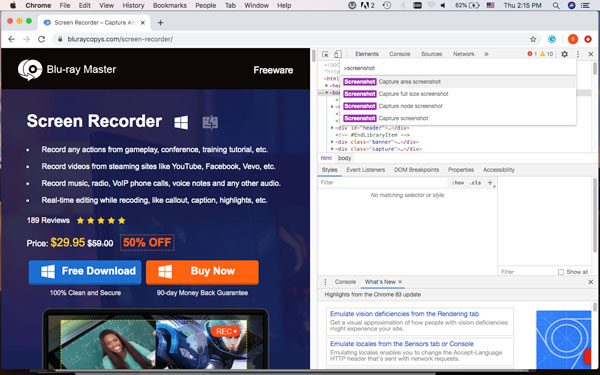Viewport: 600px width, 375px height.
Task: Toggle the device toolbar icon
Action: [x=338, y=54]
